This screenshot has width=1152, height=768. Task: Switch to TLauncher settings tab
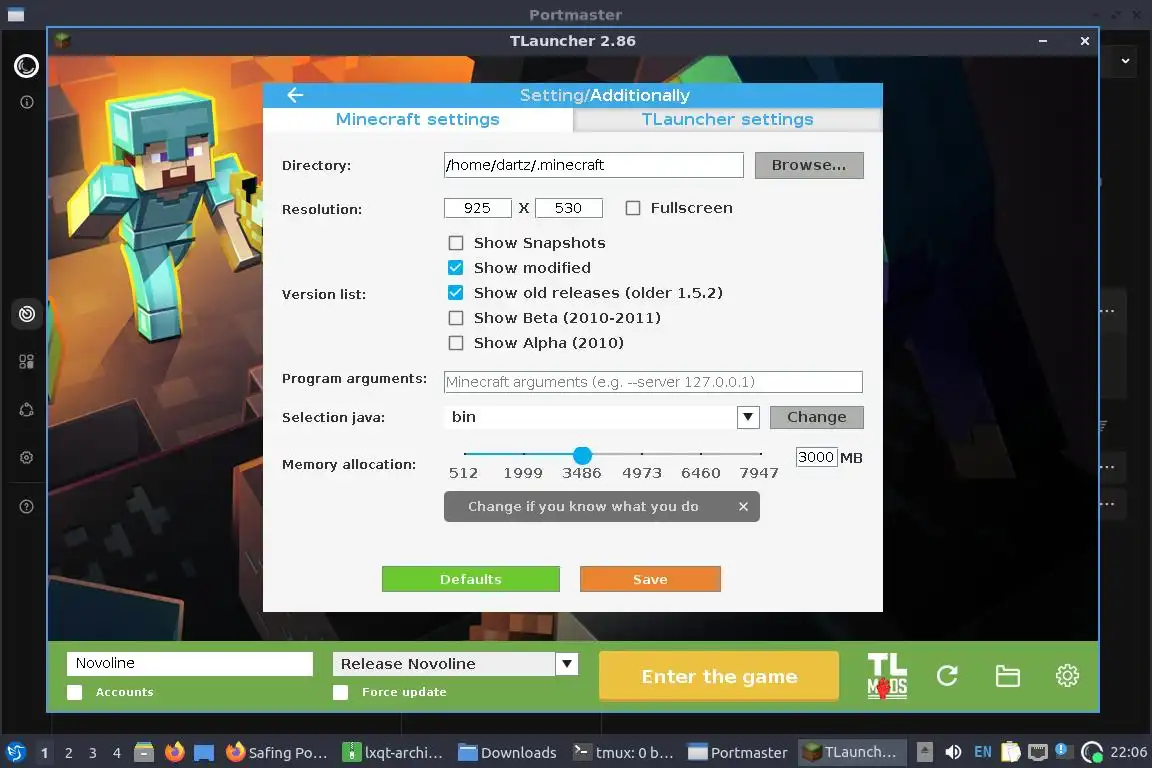point(727,120)
